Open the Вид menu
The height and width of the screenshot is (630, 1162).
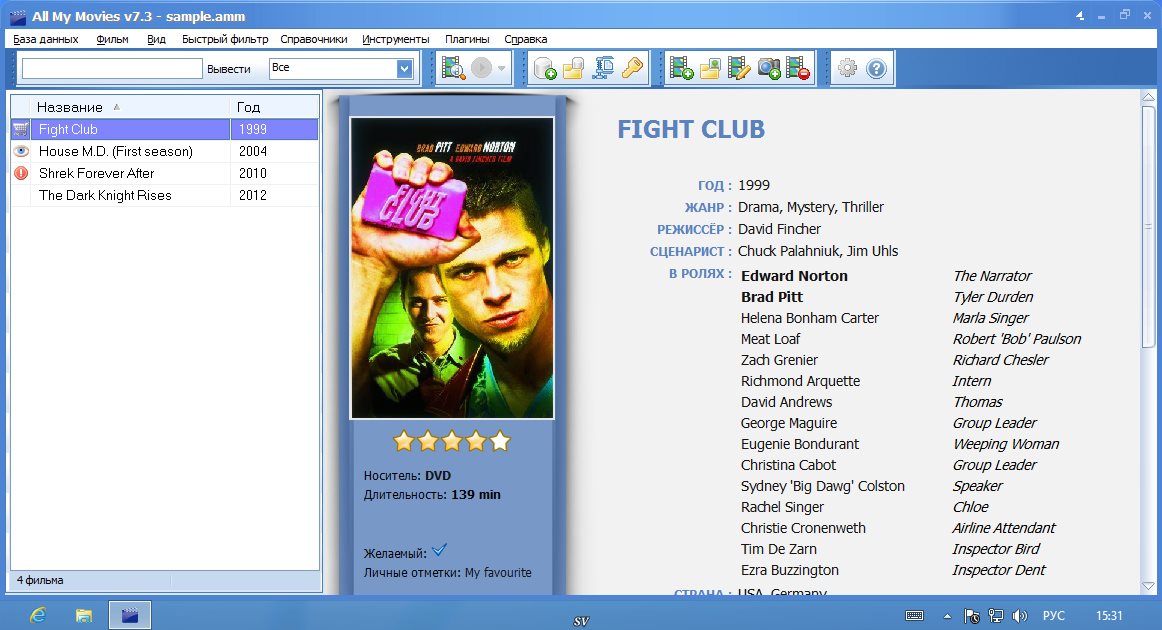coord(156,39)
